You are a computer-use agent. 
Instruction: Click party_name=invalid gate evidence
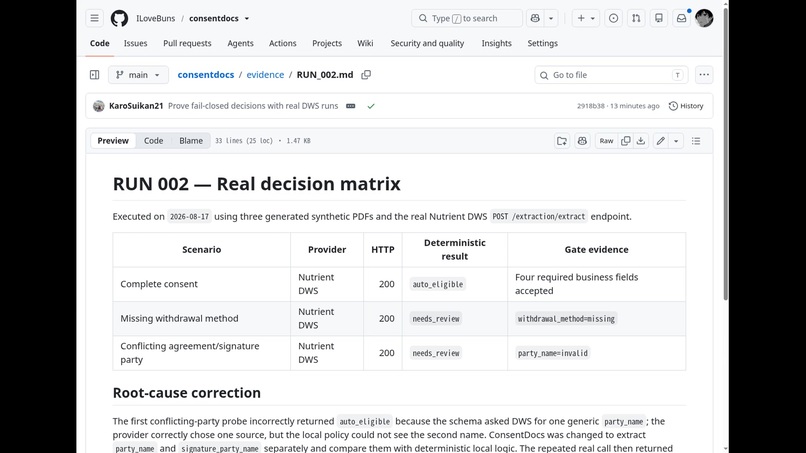coord(553,353)
